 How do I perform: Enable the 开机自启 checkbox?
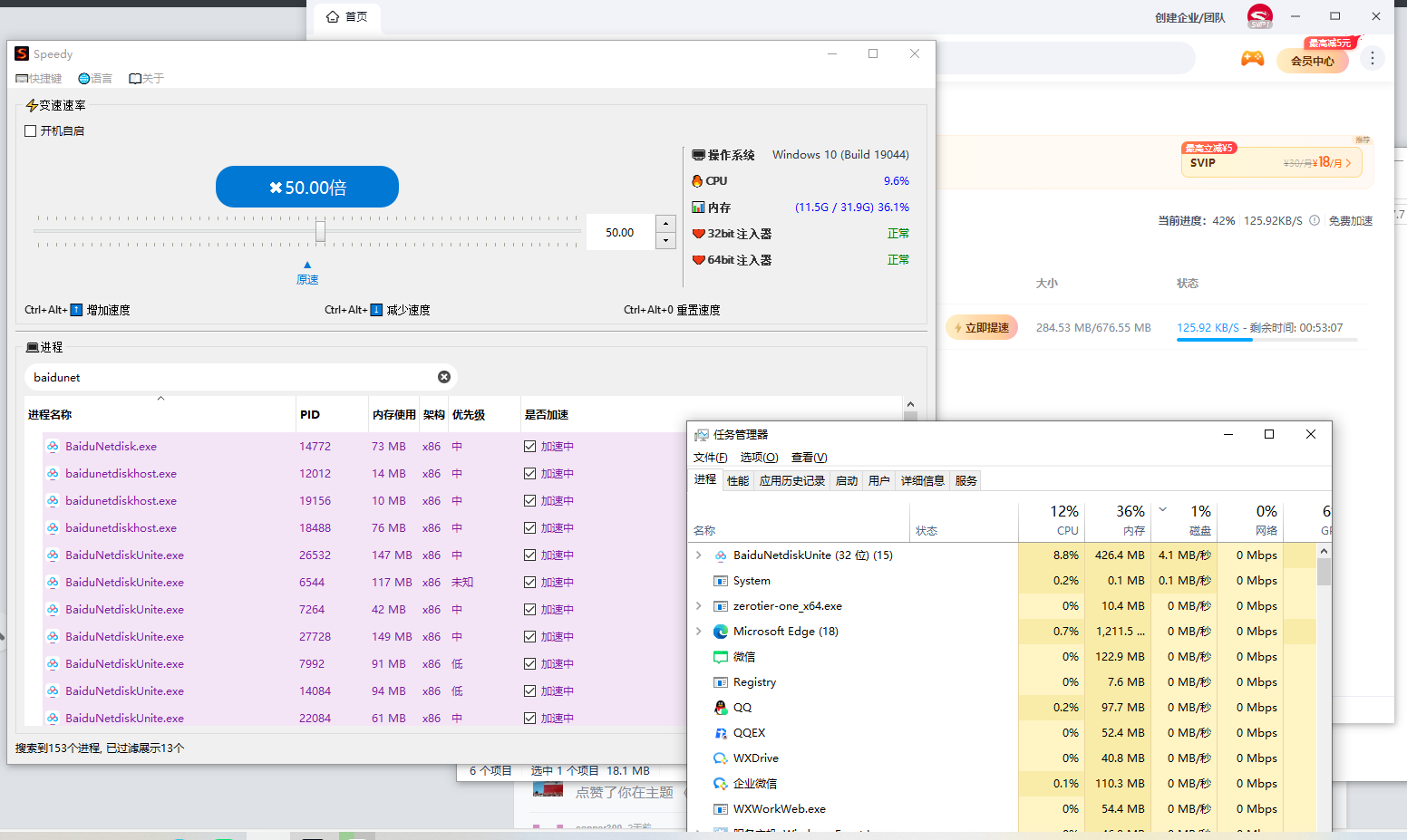[x=31, y=131]
